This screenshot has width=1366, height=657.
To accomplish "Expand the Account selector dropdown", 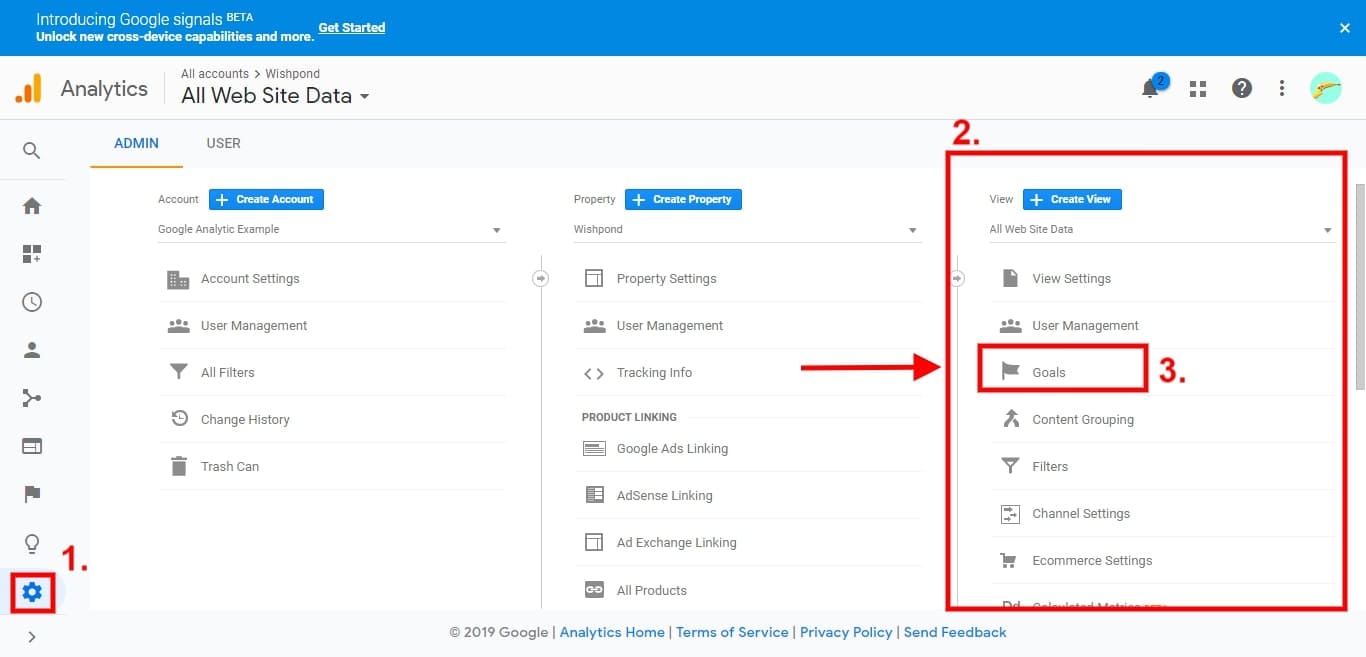I will [x=331, y=230].
